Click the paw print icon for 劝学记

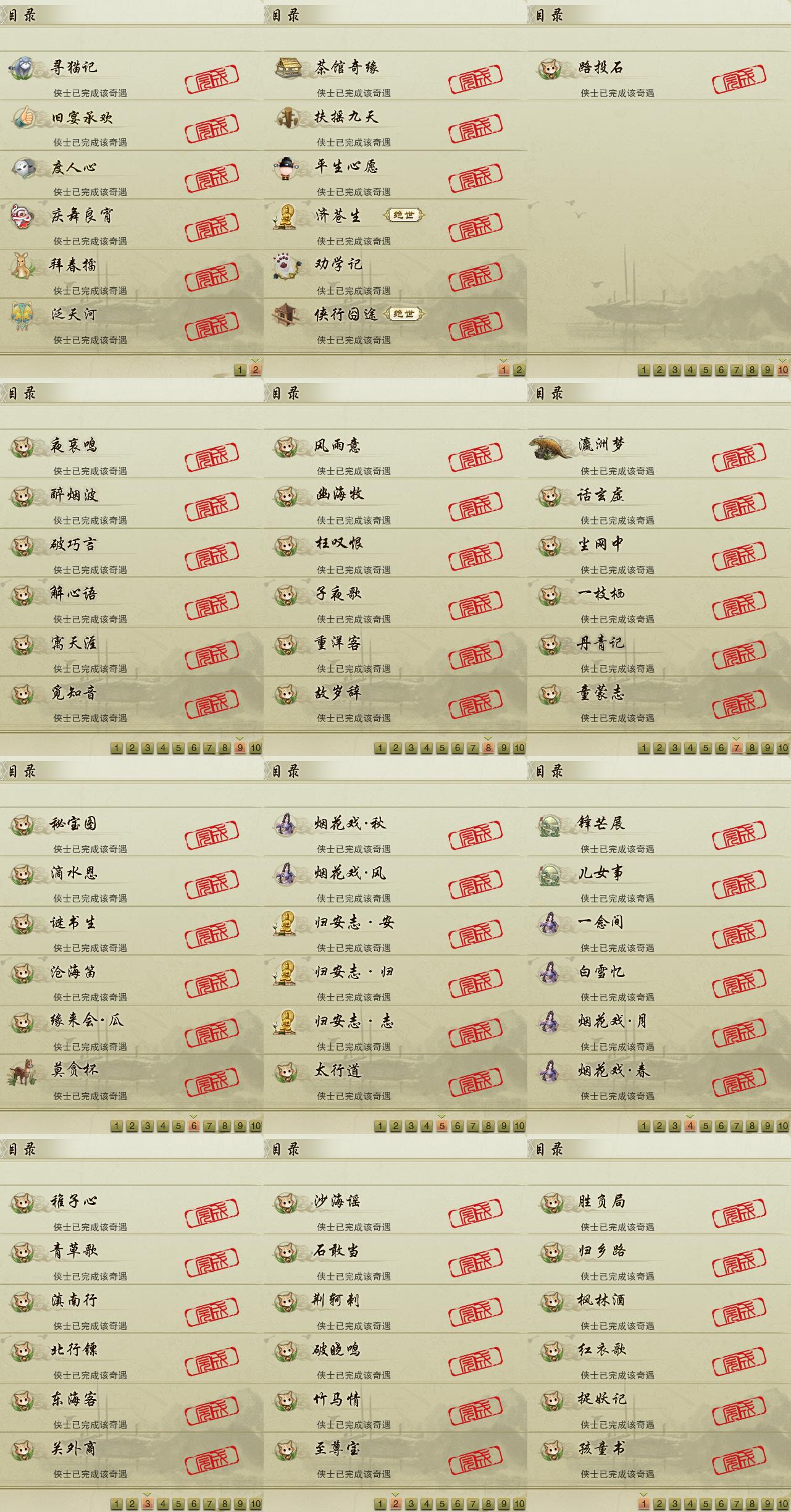[286, 266]
